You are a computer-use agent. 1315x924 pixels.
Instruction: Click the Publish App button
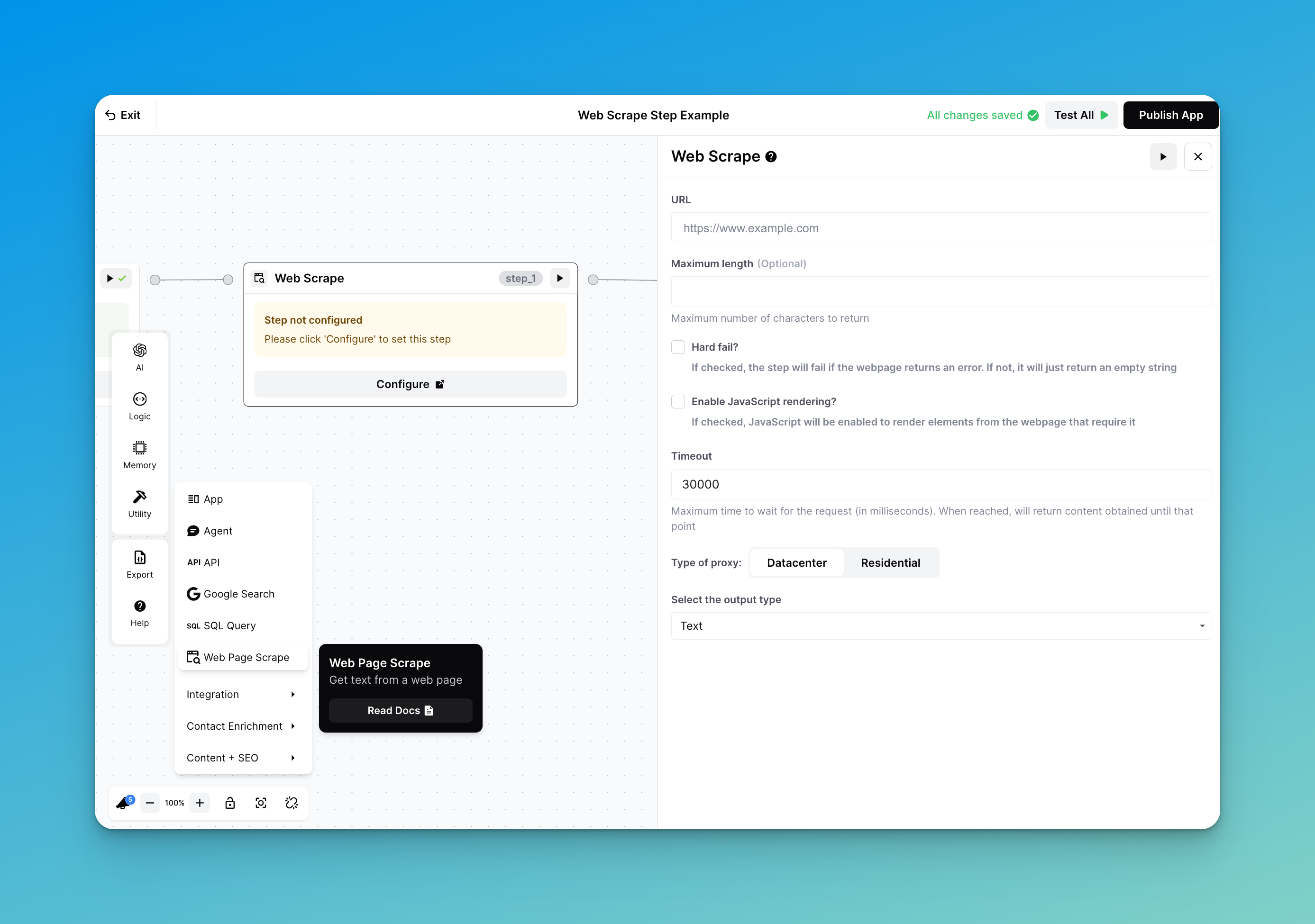pos(1170,115)
